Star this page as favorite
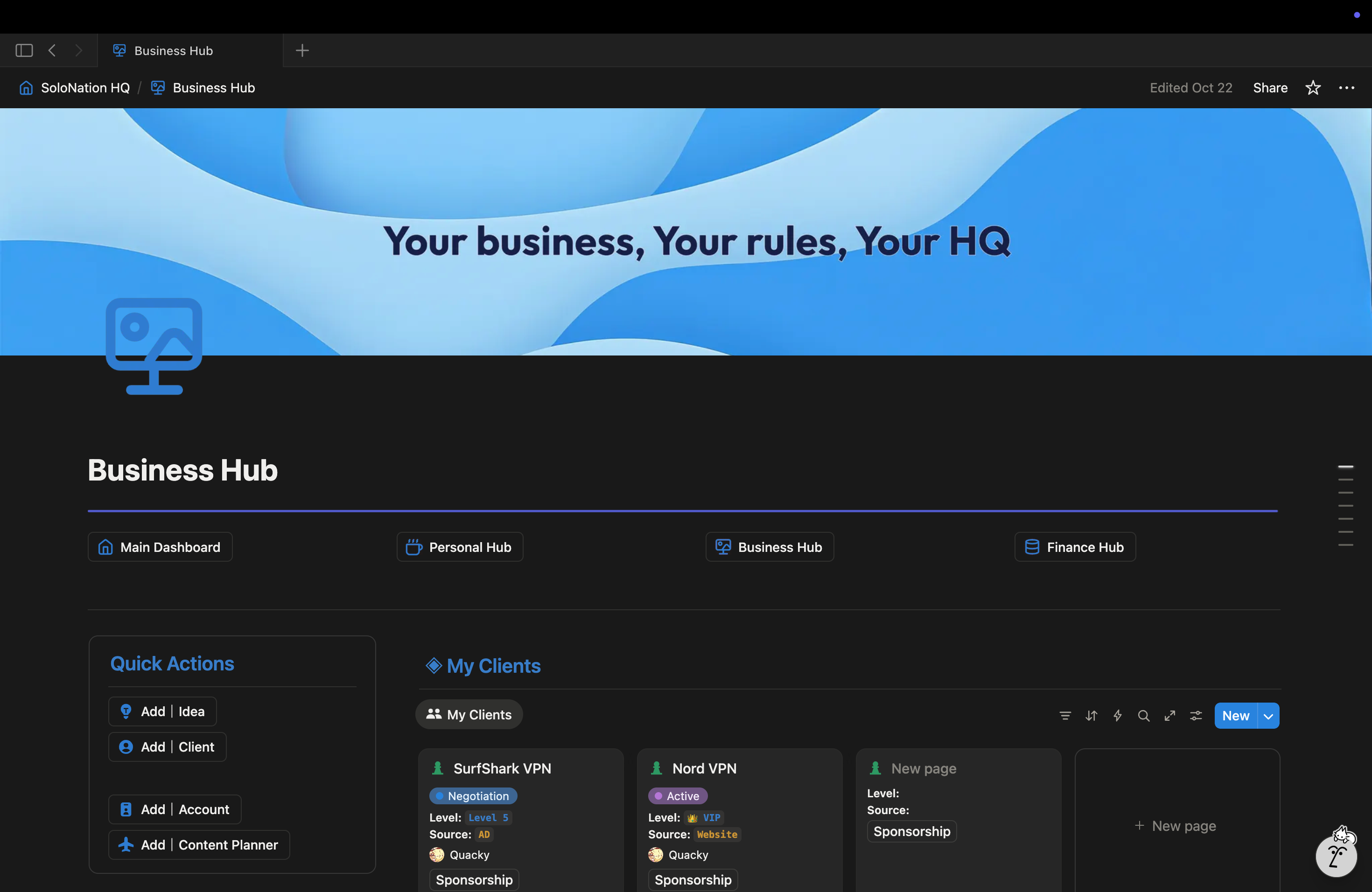1372x892 pixels. coord(1313,88)
